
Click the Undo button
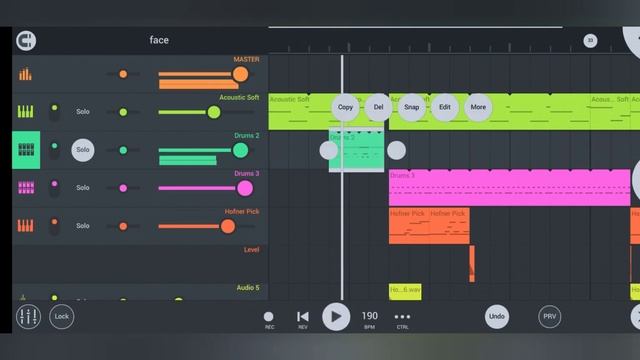[x=497, y=316]
